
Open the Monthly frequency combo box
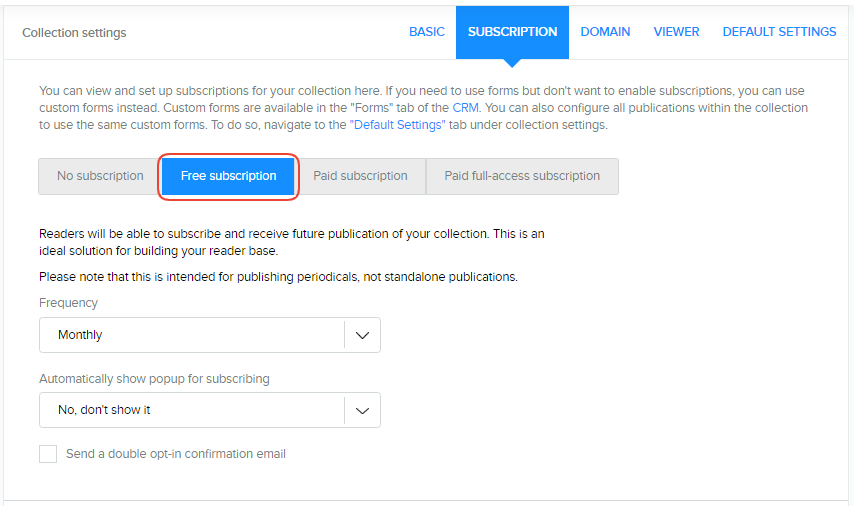[x=192, y=335]
